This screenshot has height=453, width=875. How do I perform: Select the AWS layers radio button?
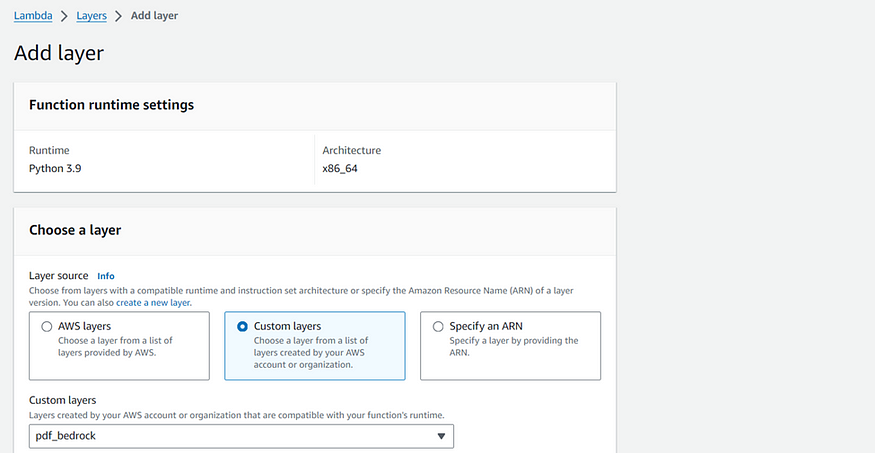tap(47, 326)
